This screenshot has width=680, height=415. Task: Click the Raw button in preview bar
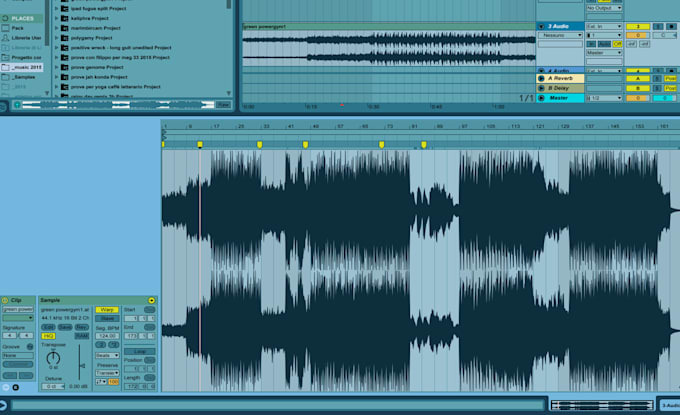pyautogui.click(x=223, y=105)
